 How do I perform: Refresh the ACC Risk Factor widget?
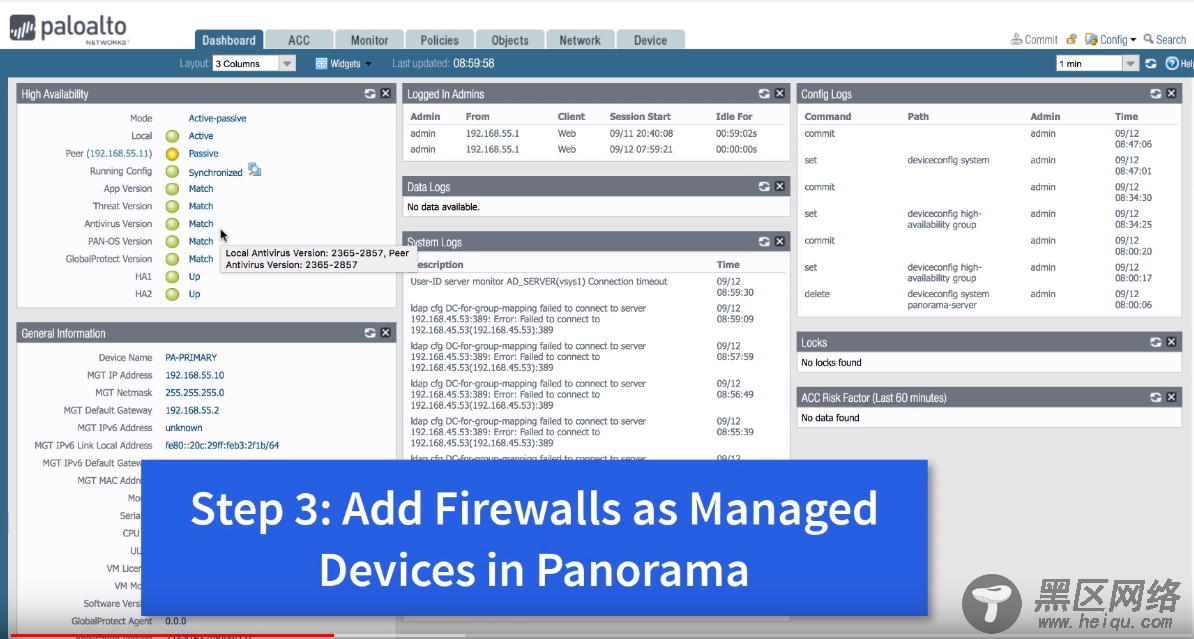(1156, 398)
